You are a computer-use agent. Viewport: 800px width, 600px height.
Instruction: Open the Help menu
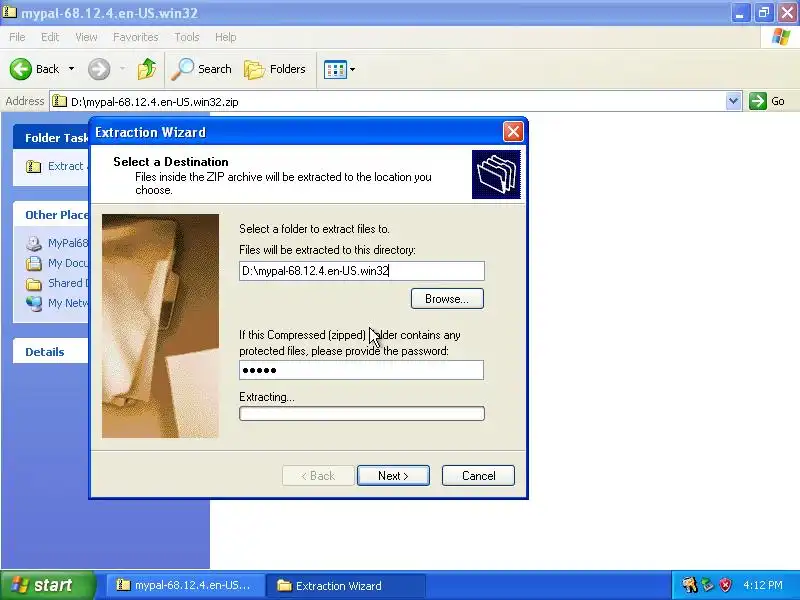226,37
